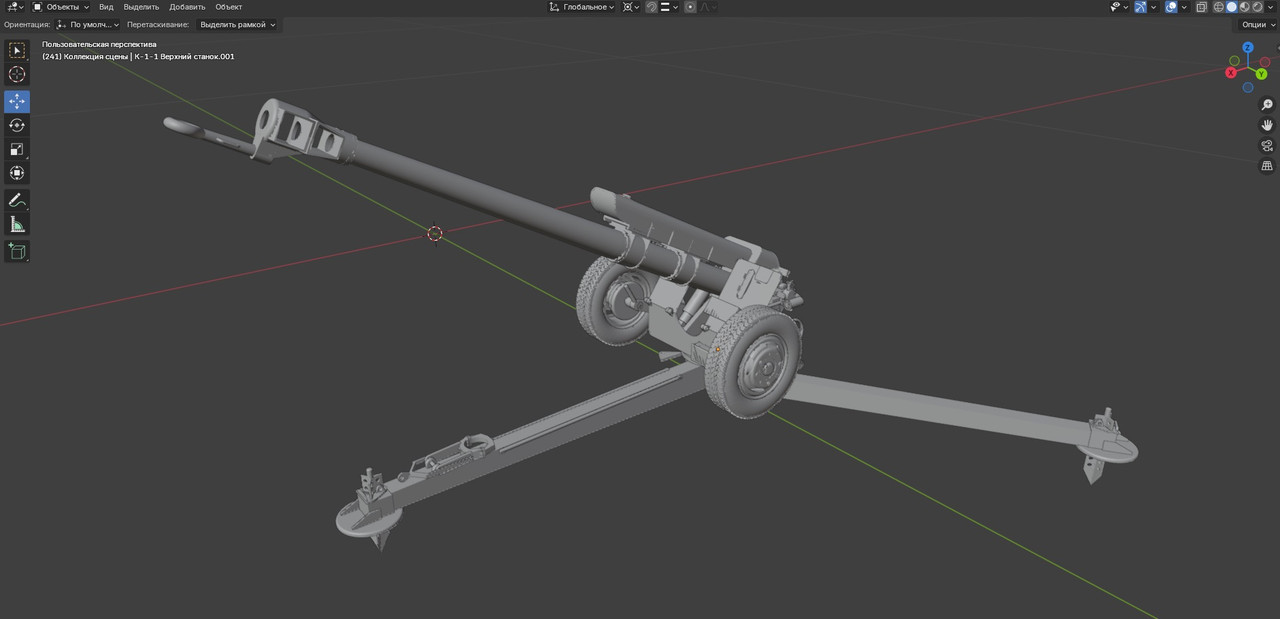
Task: Click the 3D cursor in viewport
Action: click(x=435, y=234)
